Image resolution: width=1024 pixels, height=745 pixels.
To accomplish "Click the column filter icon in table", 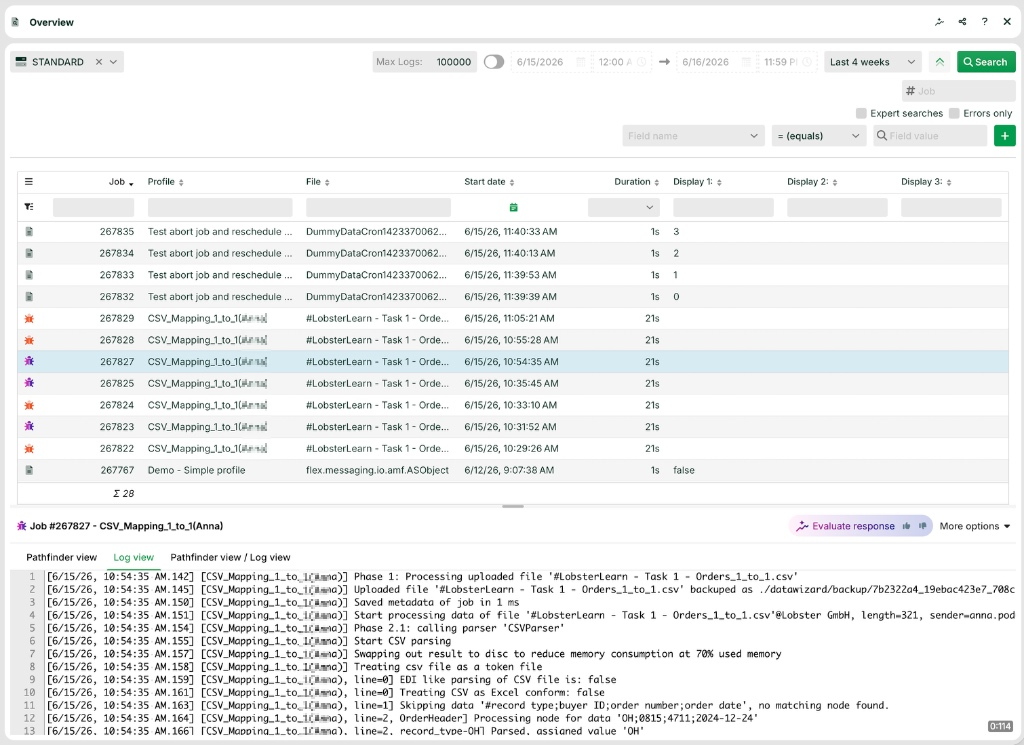I will (x=29, y=206).
